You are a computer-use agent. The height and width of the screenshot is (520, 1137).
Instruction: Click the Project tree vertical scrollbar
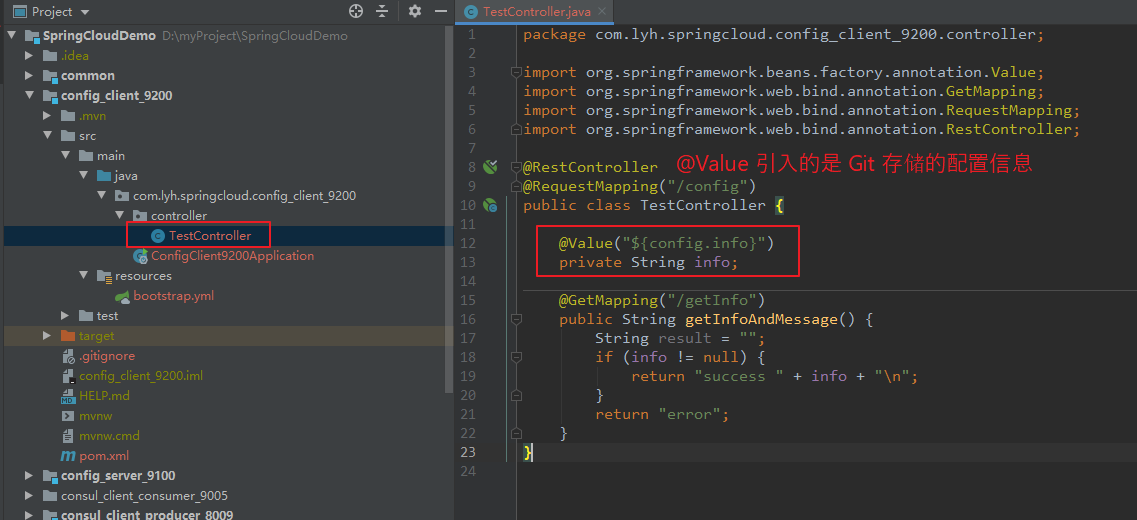click(x=450, y=210)
